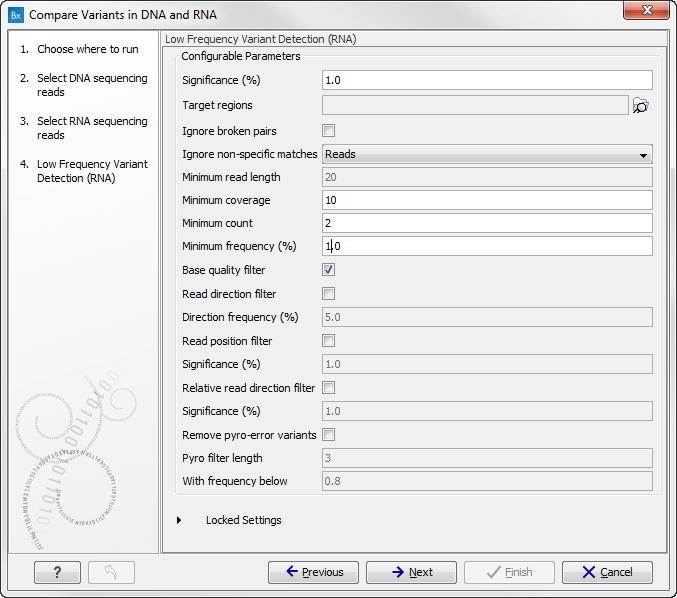Click the Low Frequency Variant Detection (RNA) panel header
The image size is (677, 598).
(261, 39)
